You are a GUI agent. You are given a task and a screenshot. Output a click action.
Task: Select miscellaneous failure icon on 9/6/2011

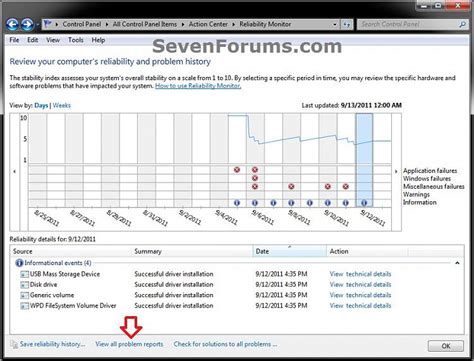[255, 186]
